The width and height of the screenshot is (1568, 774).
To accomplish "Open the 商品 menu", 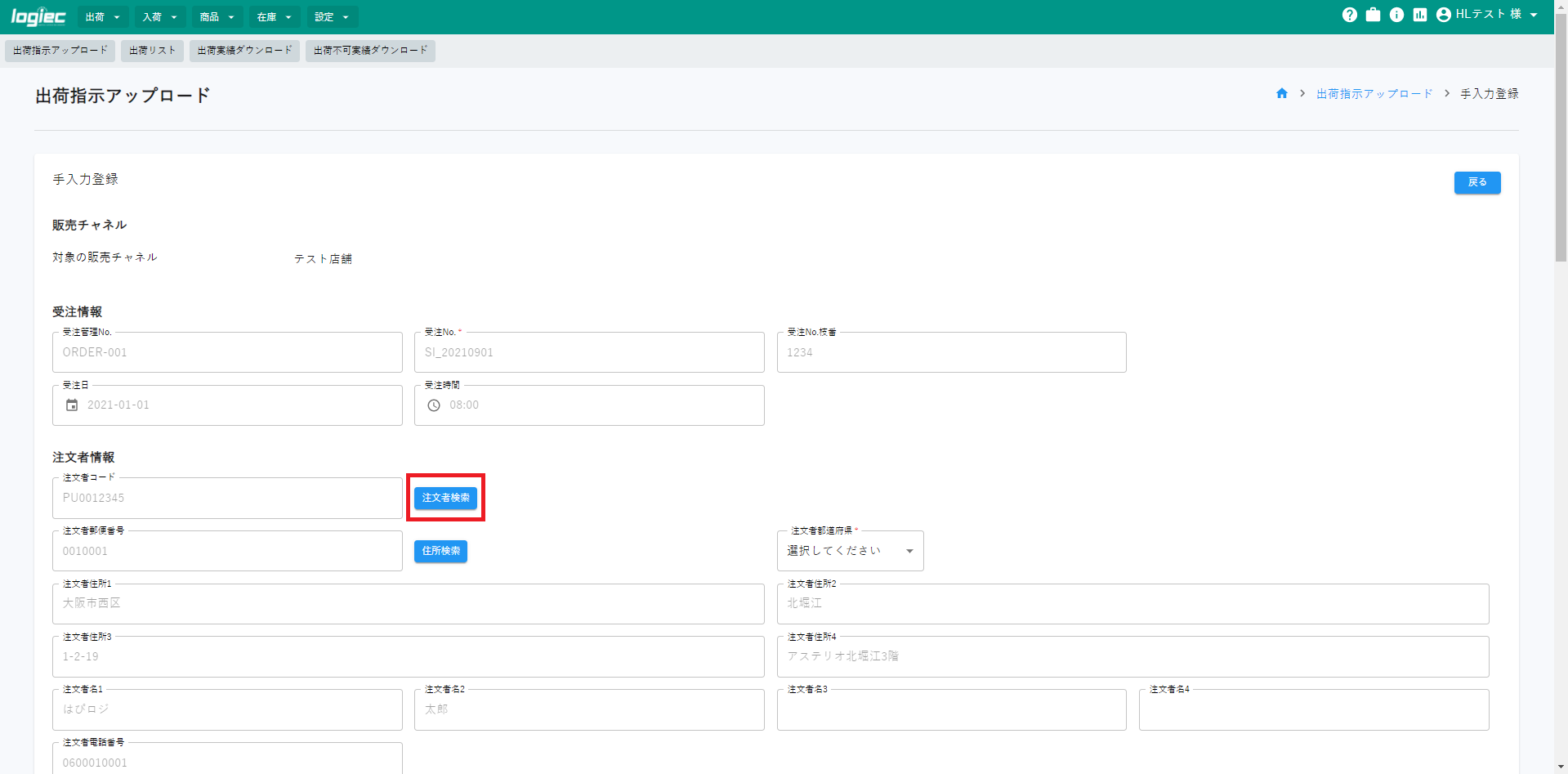I will [x=217, y=17].
